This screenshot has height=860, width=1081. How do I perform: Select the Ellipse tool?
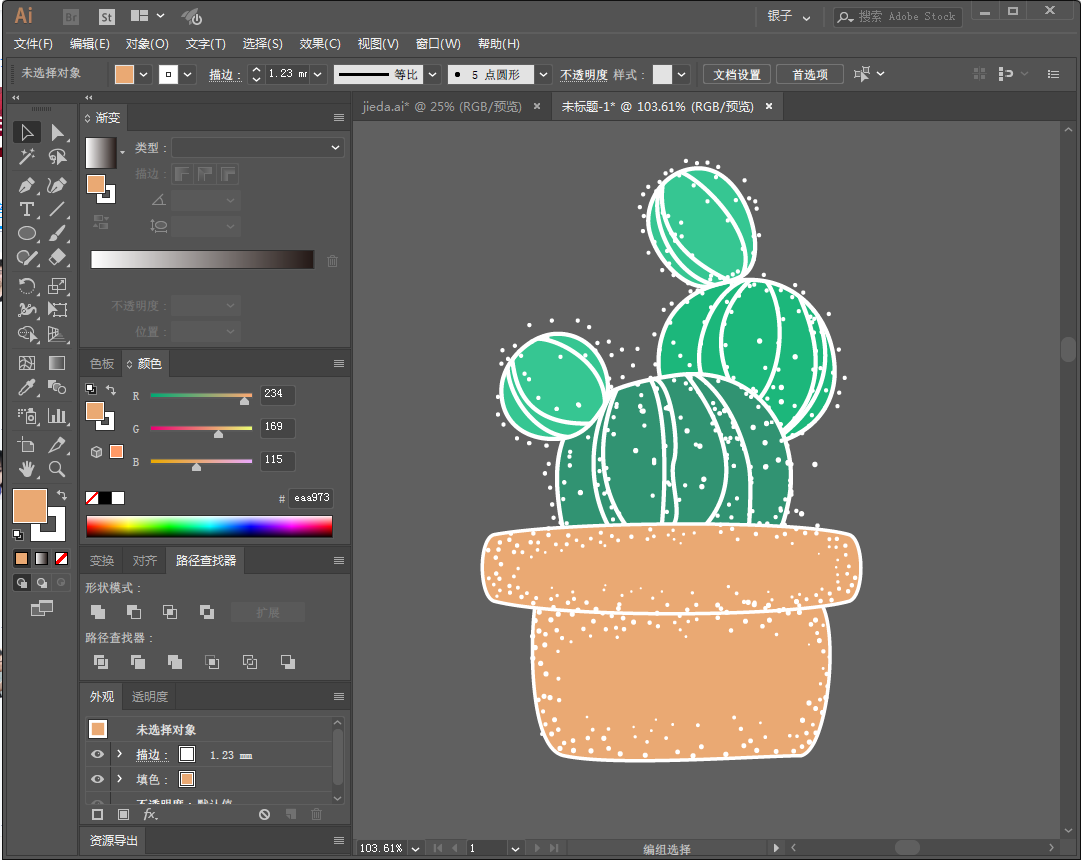point(27,234)
